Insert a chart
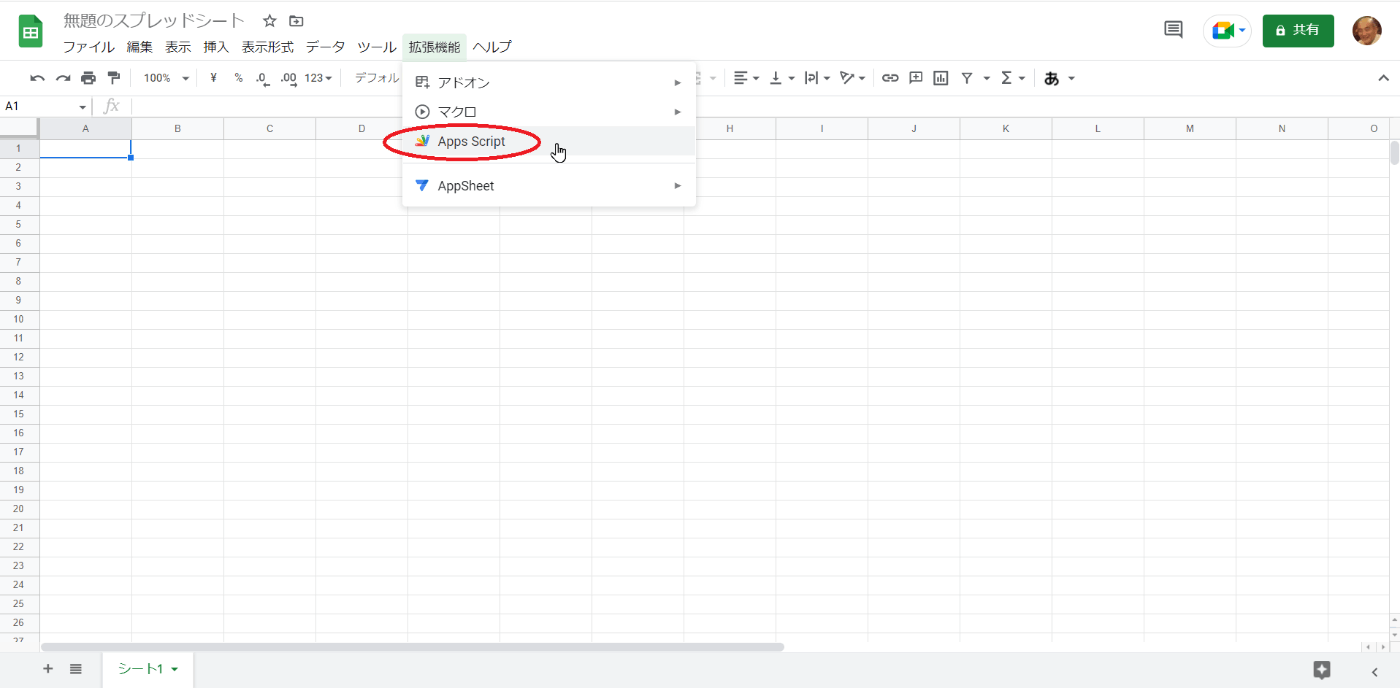The image size is (1400, 688). click(x=941, y=78)
